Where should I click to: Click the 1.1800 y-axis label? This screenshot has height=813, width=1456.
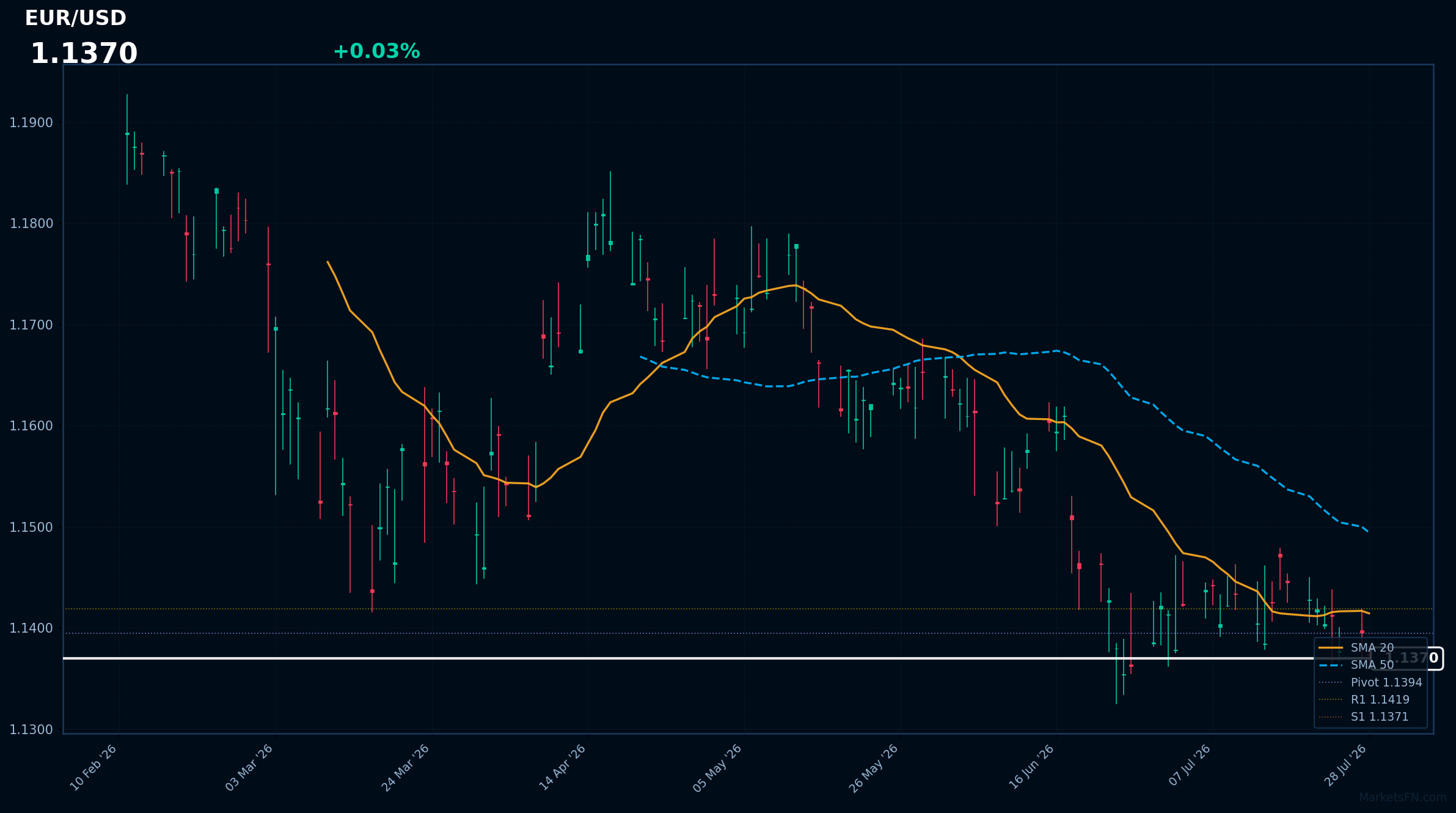tap(31, 224)
